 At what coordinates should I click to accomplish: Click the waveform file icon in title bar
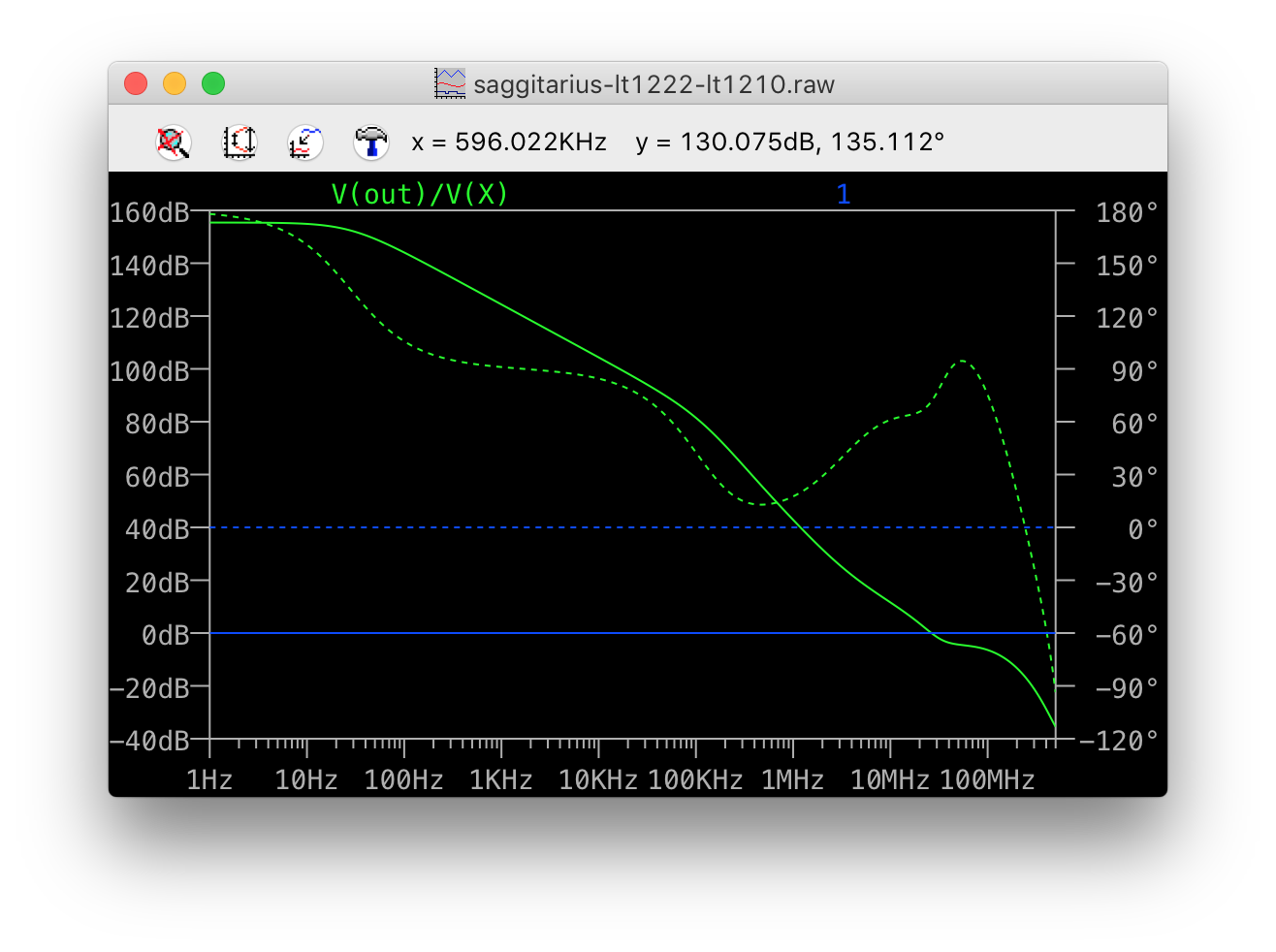(450, 84)
